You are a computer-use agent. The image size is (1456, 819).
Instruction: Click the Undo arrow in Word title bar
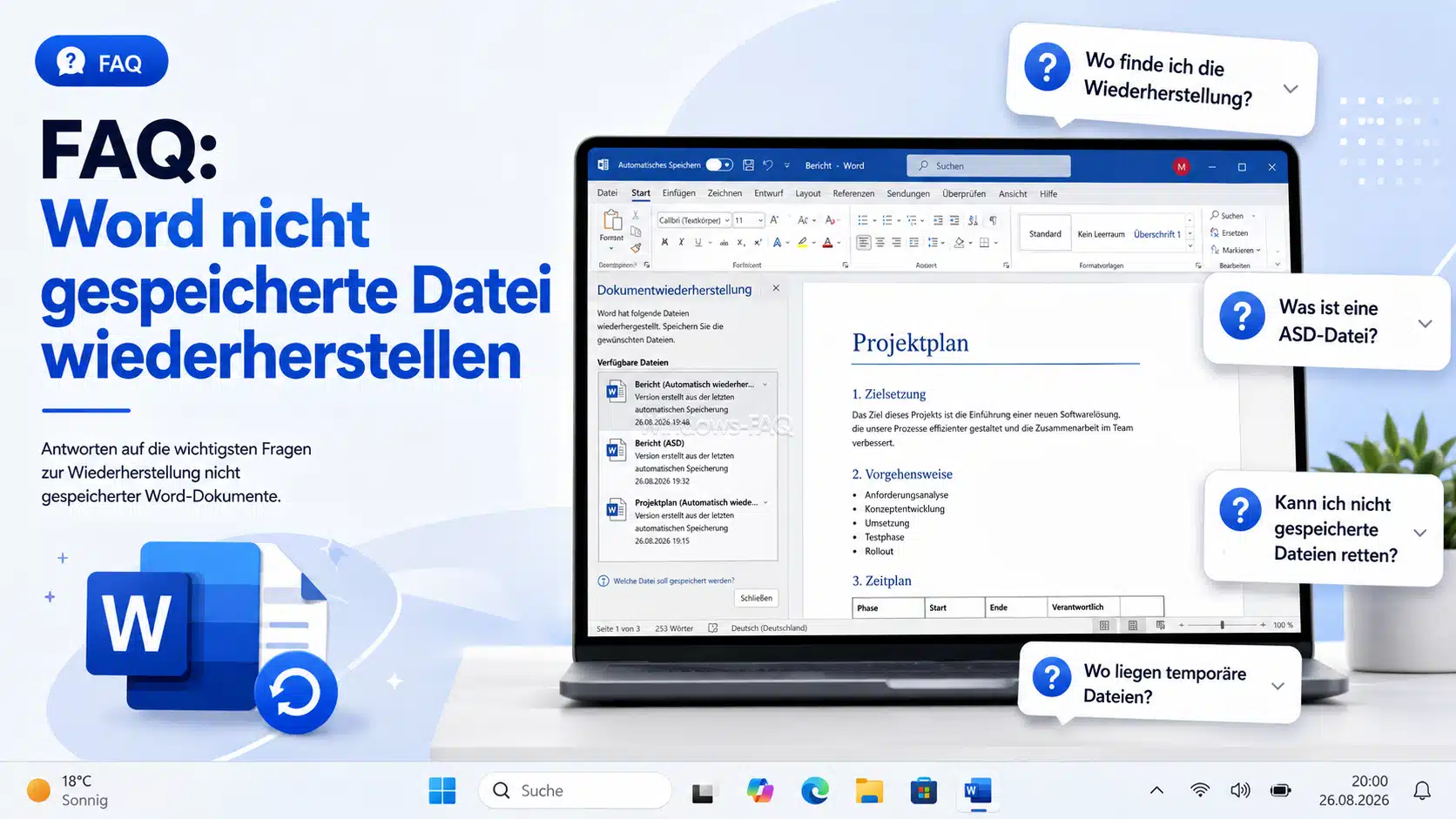767,165
